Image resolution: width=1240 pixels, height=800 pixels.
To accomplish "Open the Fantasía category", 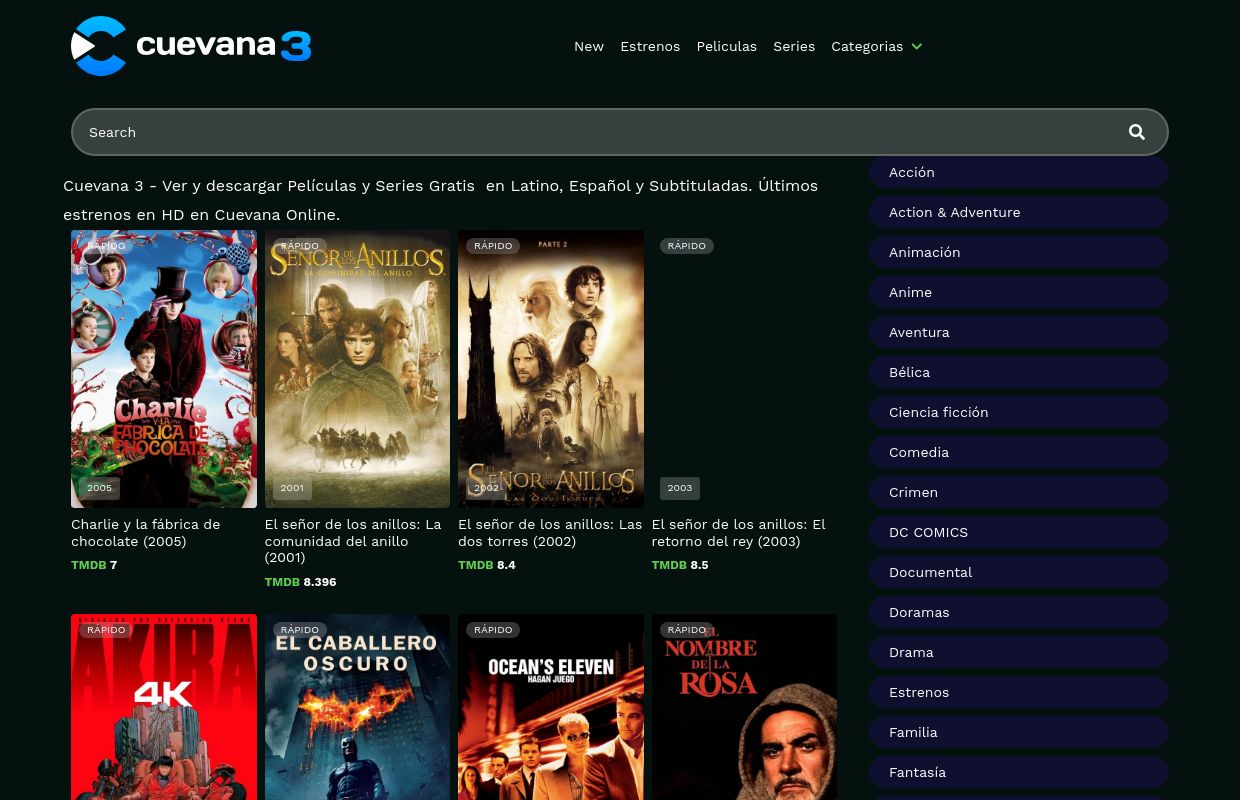I will pyautogui.click(x=1018, y=772).
